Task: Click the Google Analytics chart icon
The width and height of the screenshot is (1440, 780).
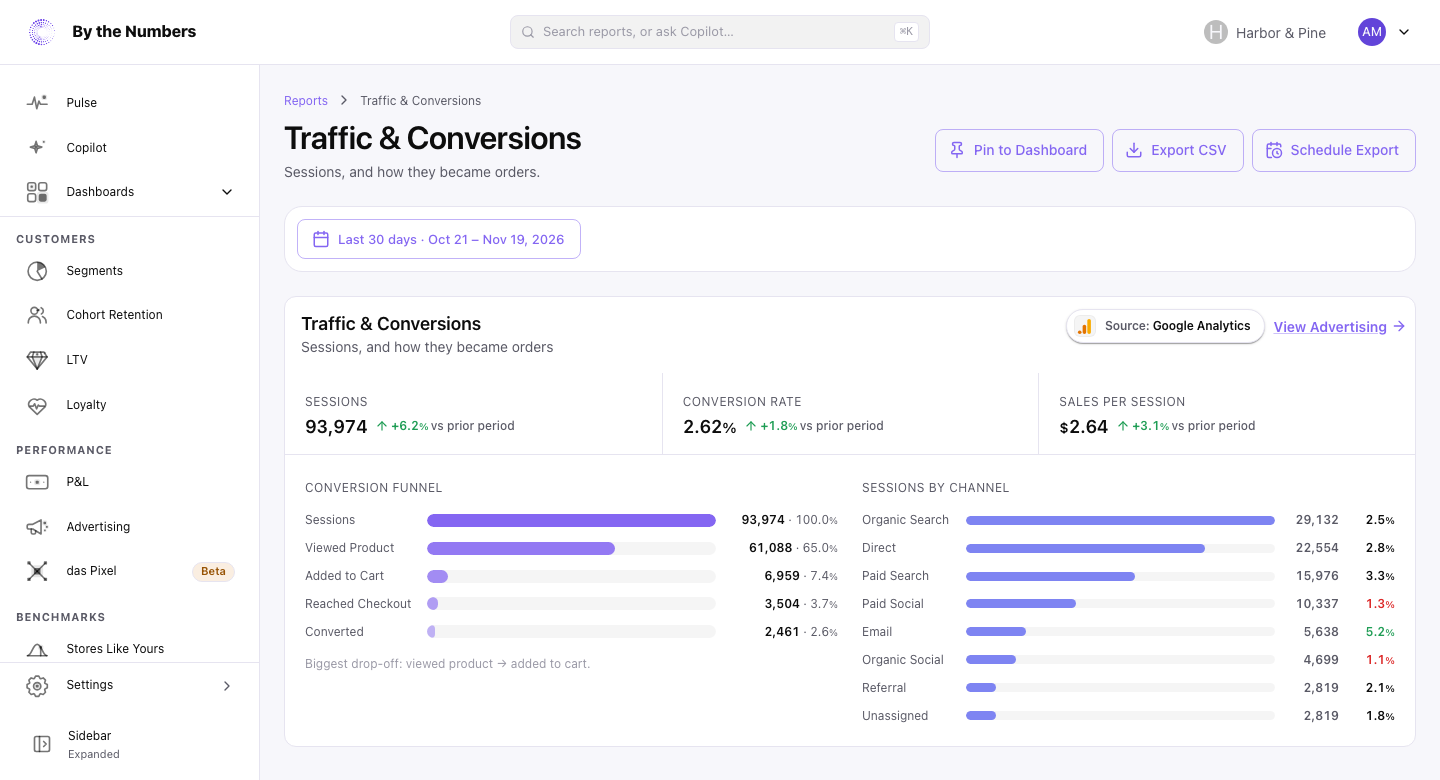Action: point(1085,326)
